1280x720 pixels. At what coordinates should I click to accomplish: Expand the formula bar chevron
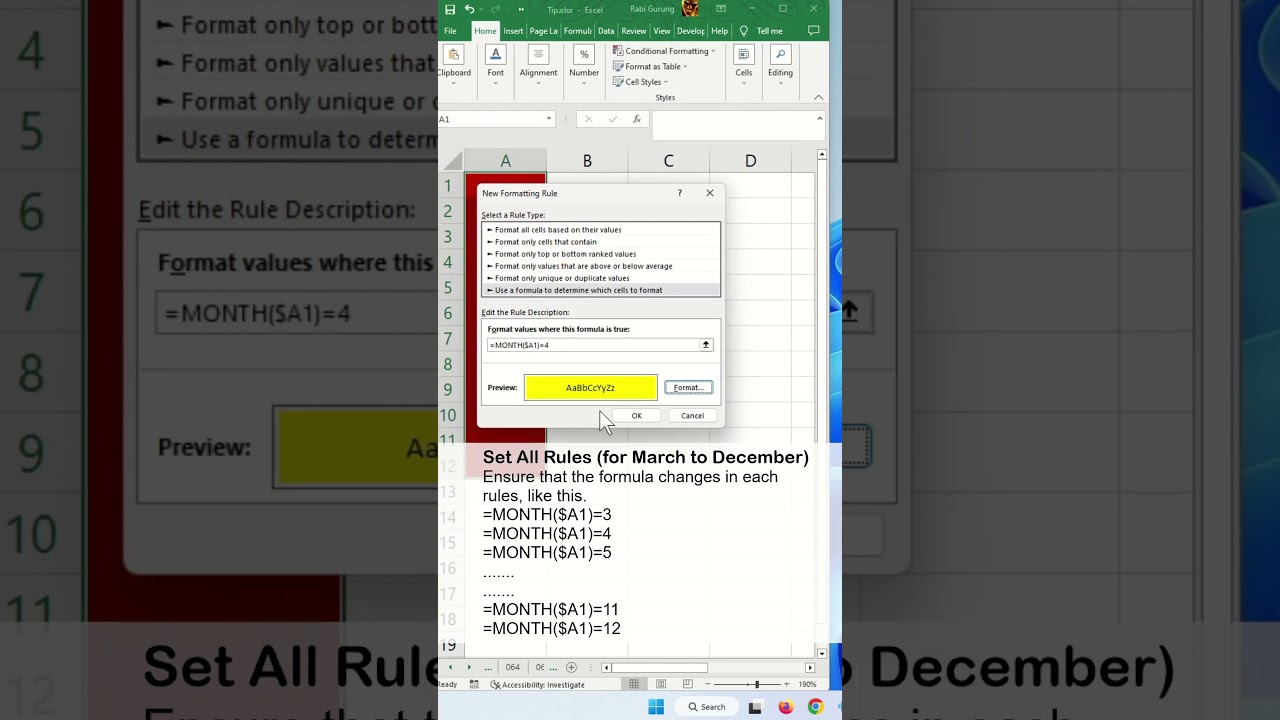pos(820,119)
